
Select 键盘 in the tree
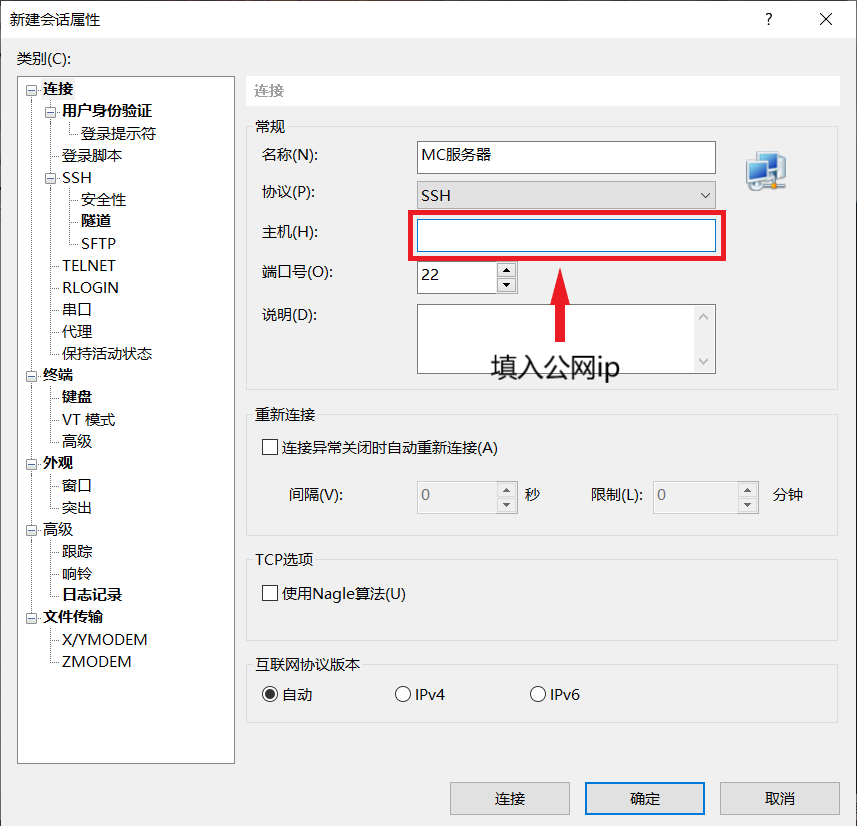[x=77, y=397]
